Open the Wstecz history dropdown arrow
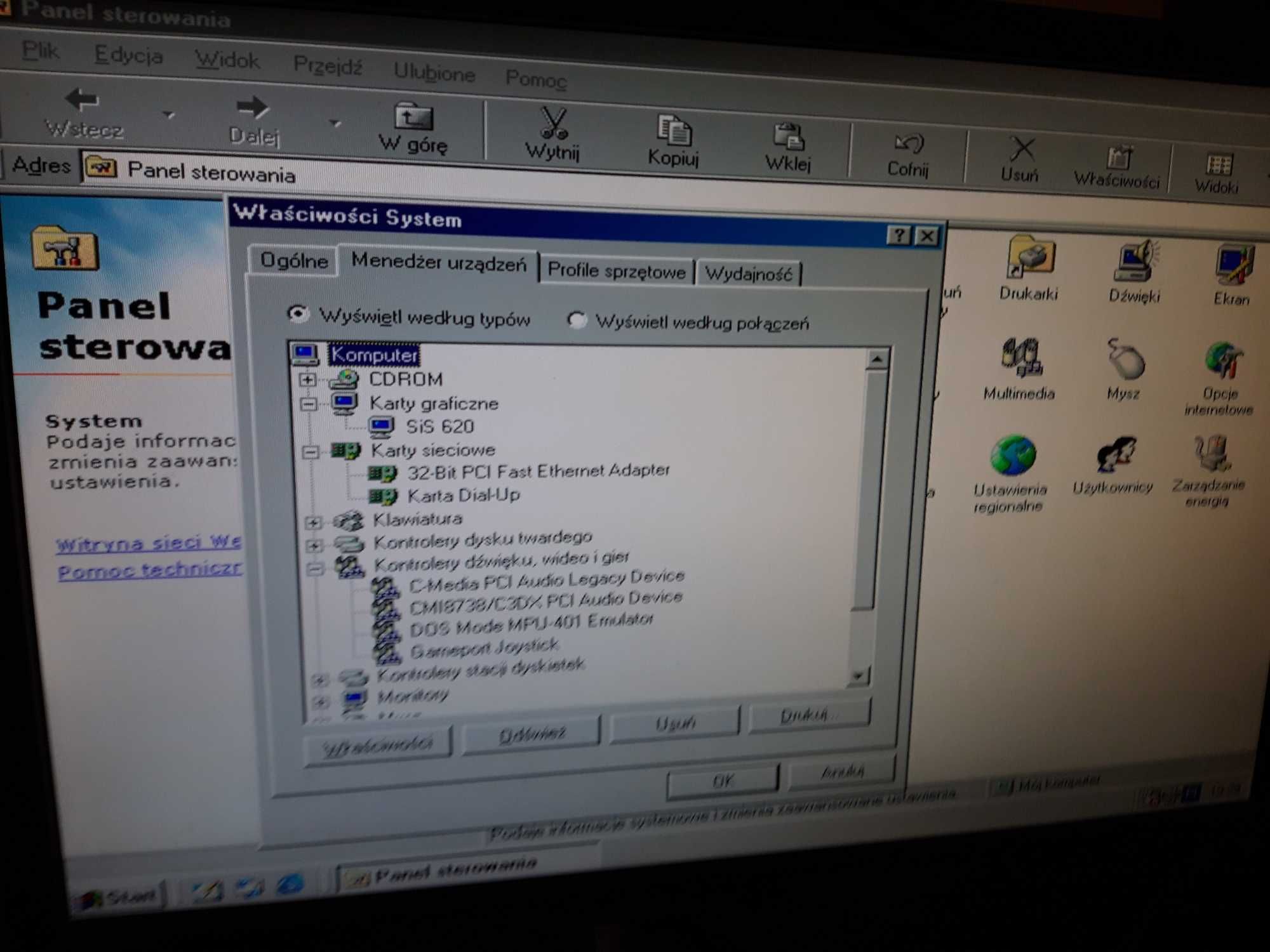Viewport: 1270px width, 952px height. [168, 115]
